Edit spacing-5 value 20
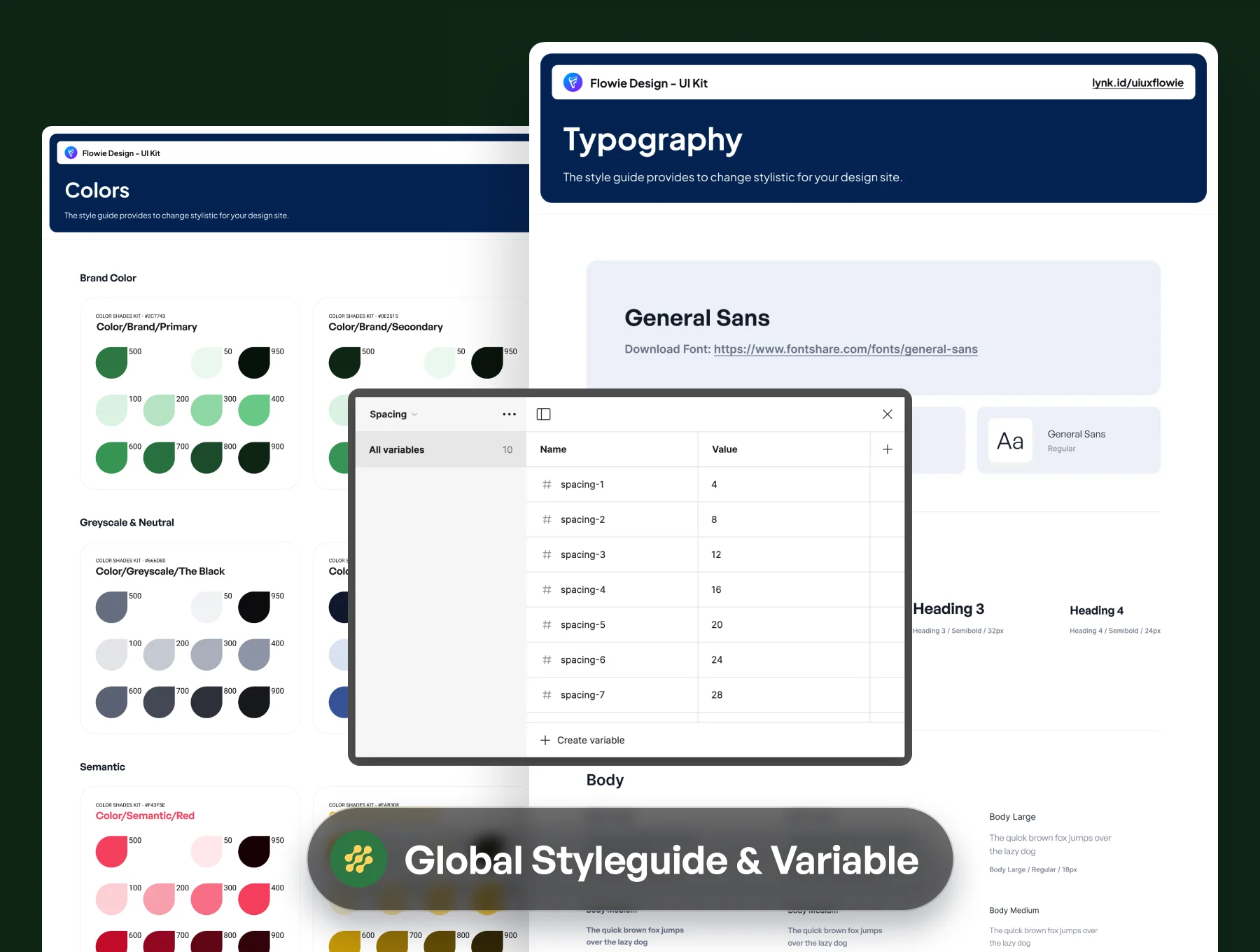The image size is (1260, 952). (x=783, y=624)
